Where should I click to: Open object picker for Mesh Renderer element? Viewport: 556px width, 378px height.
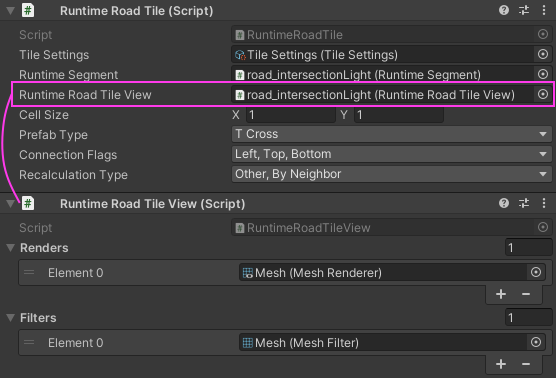(x=536, y=272)
